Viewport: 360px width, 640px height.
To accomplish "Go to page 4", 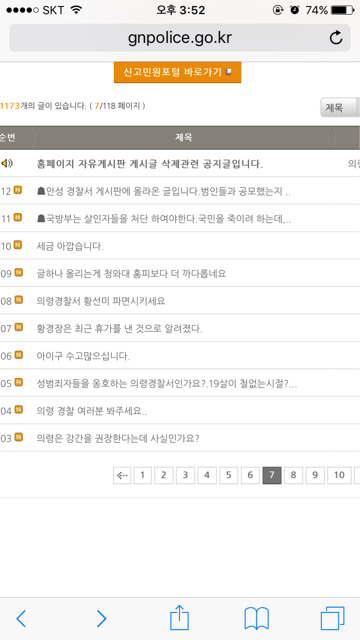I will [x=207, y=475].
